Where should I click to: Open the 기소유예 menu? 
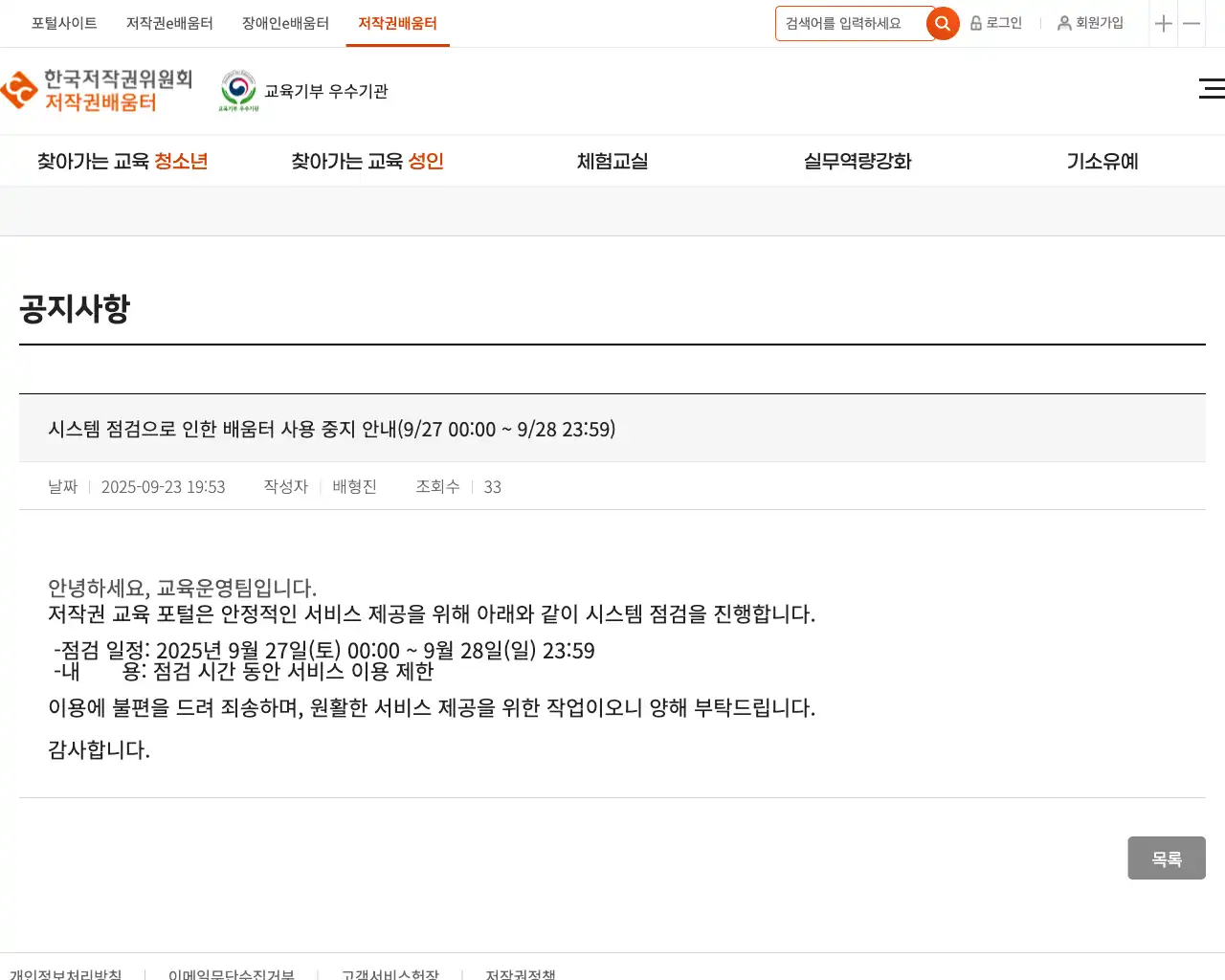[x=1102, y=162]
